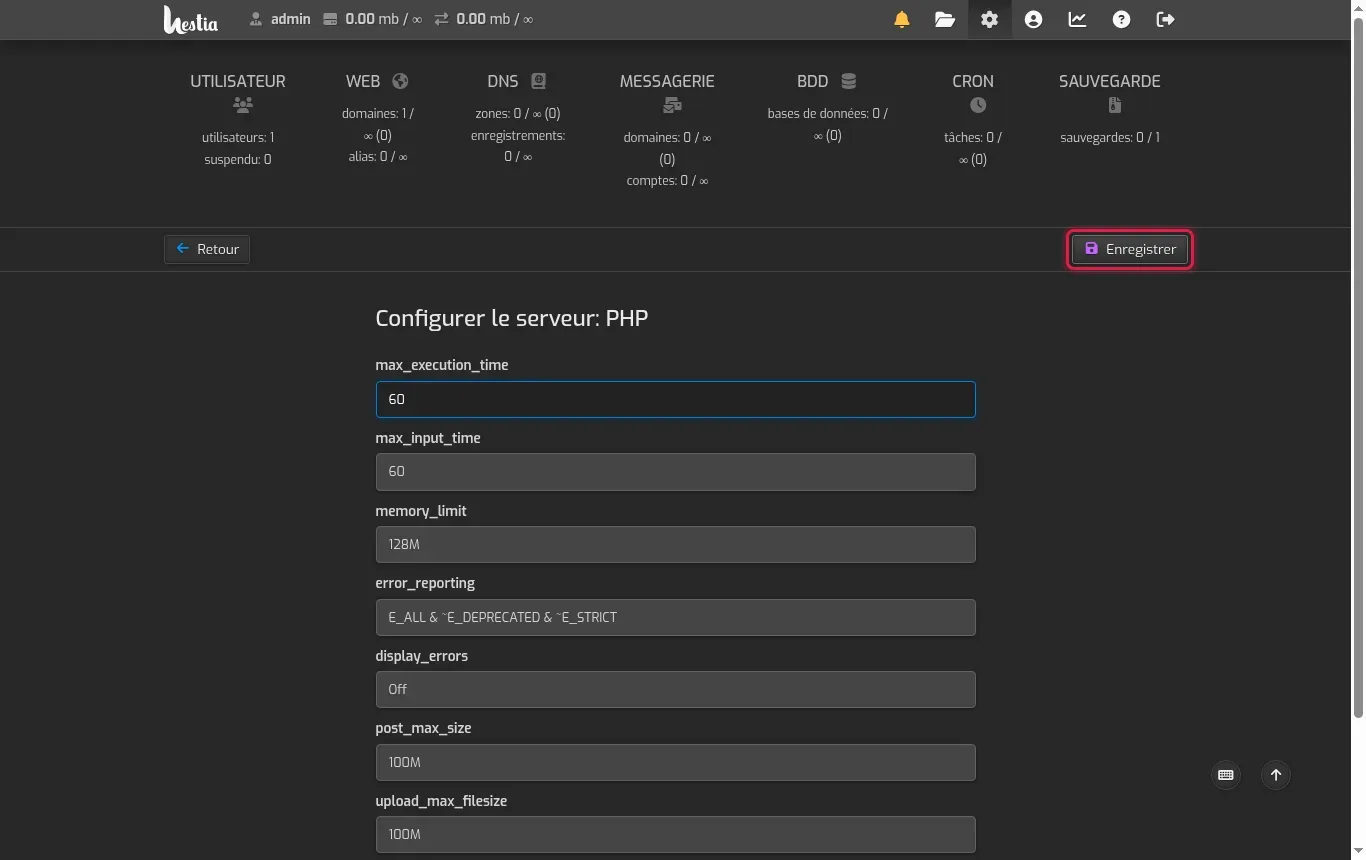Open the CRON tab
This screenshot has width=1366, height=860.
pyautogui.click(x=973, y=119)
